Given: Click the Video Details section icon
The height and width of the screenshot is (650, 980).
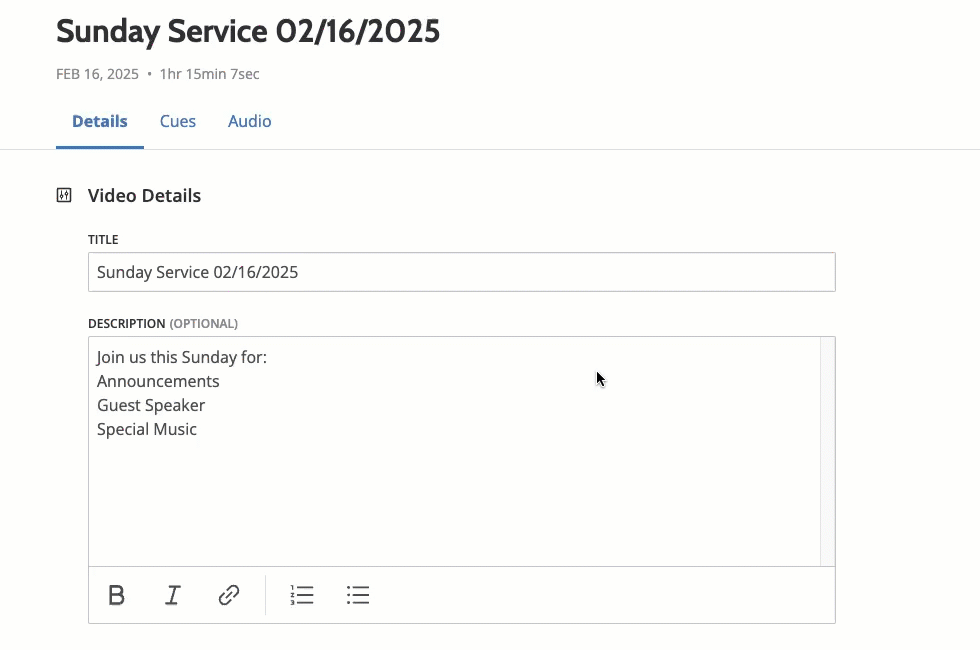Looking at the screenshot, I should 64,196.
